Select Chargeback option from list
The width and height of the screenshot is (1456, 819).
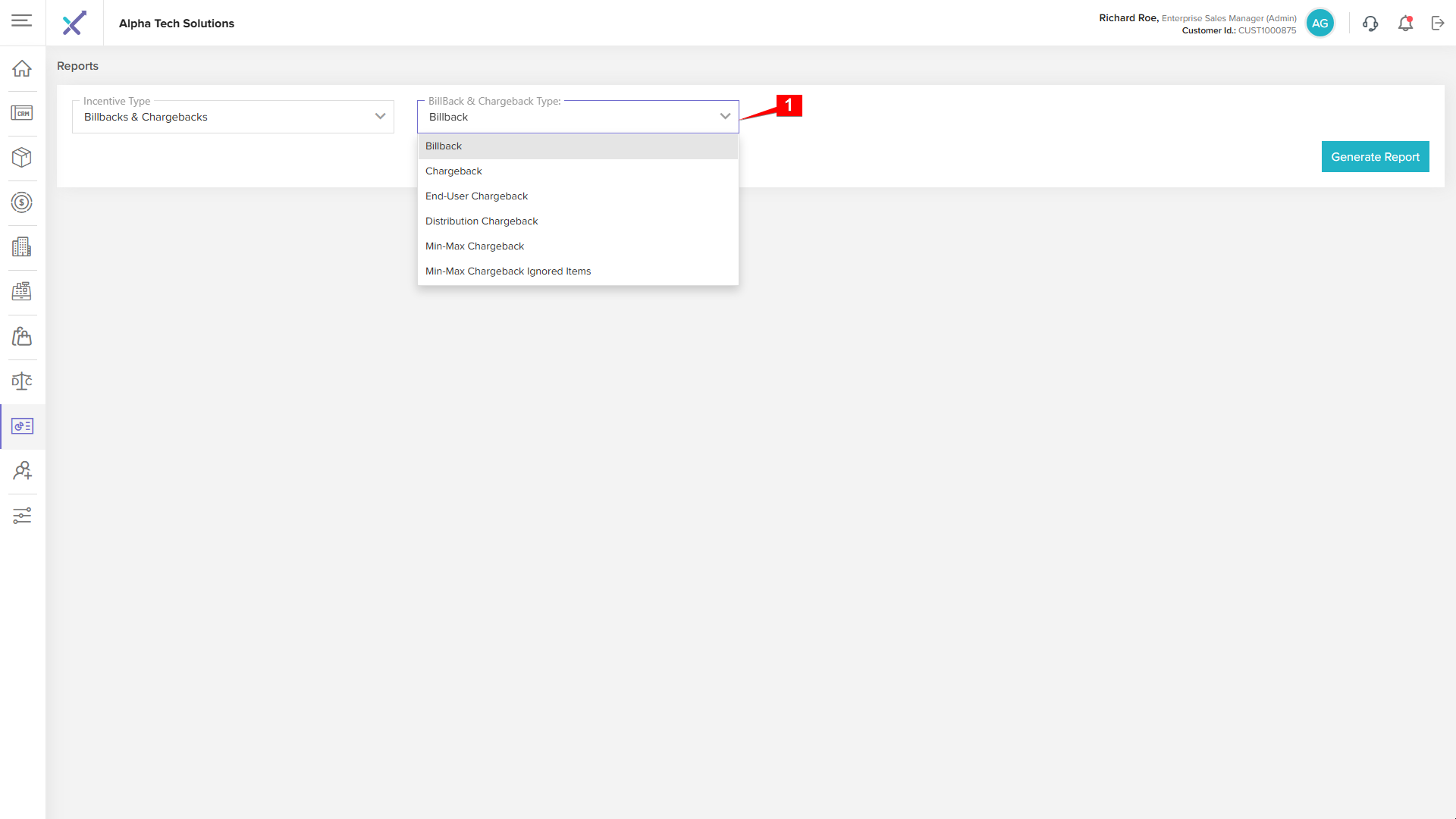pyautogui.click(x=453, y=171)
